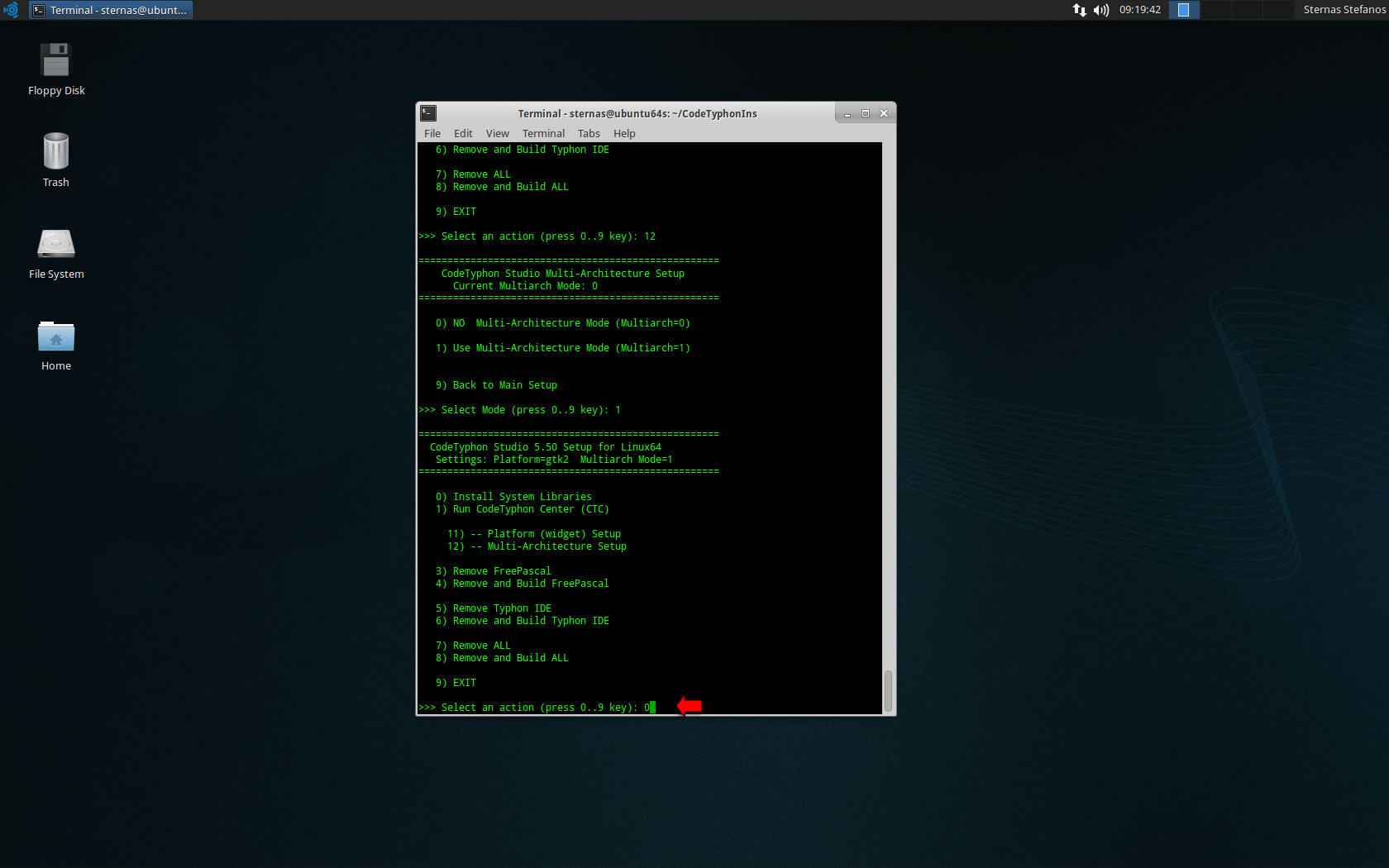
Task: Maximize the Terminal window
Action: tap(866, 114)
